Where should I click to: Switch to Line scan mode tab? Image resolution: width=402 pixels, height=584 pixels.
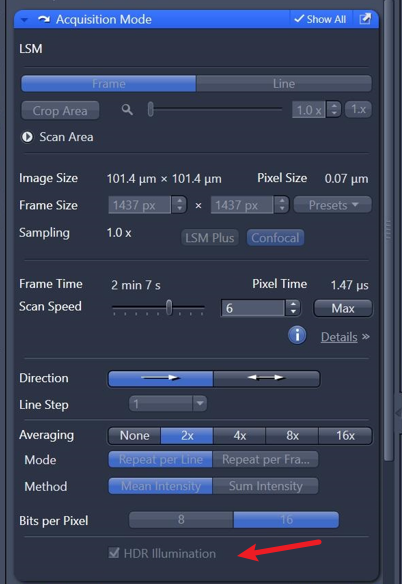pos(284,83)
